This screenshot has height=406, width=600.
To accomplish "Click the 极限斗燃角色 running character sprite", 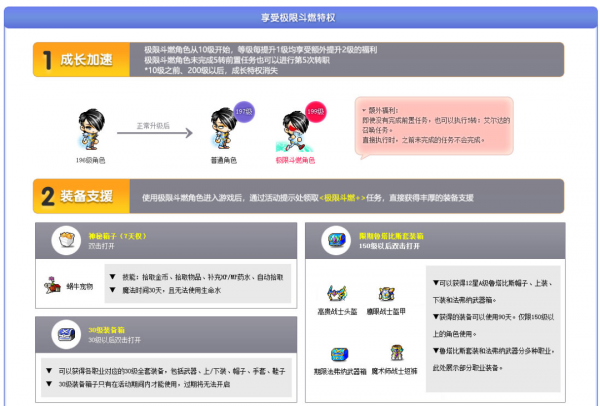I will tap(295, 131).
